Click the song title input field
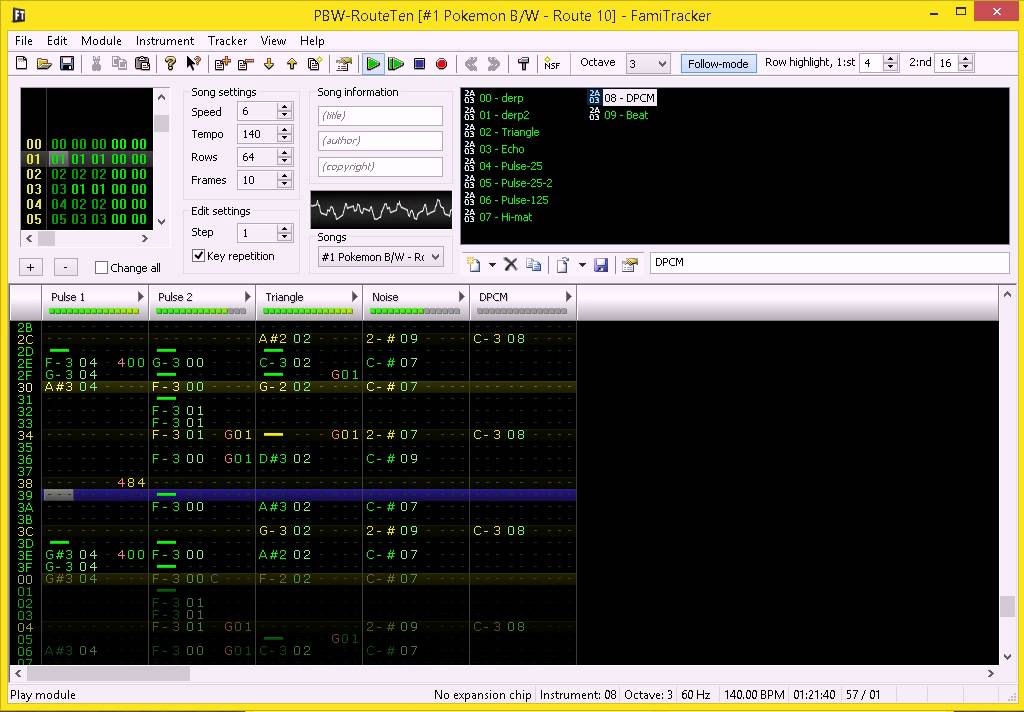Viewport: 1024px width, 712px height. [x=381, y=116]
